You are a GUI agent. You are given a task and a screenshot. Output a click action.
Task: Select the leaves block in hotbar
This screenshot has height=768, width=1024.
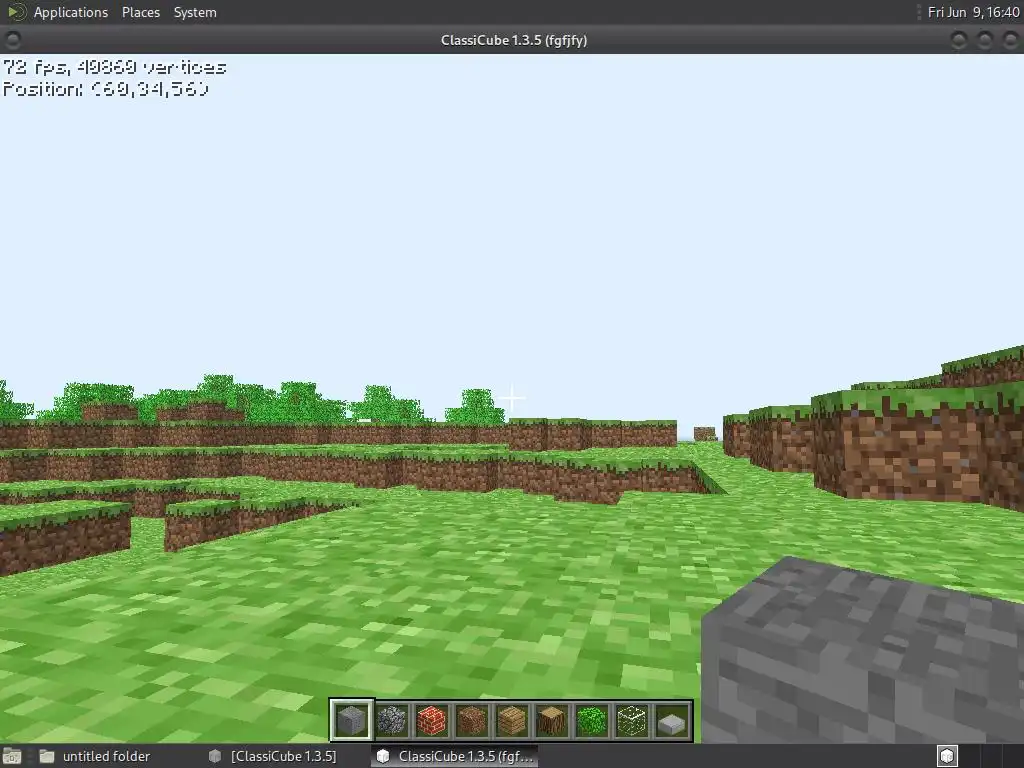coord(592,720)
